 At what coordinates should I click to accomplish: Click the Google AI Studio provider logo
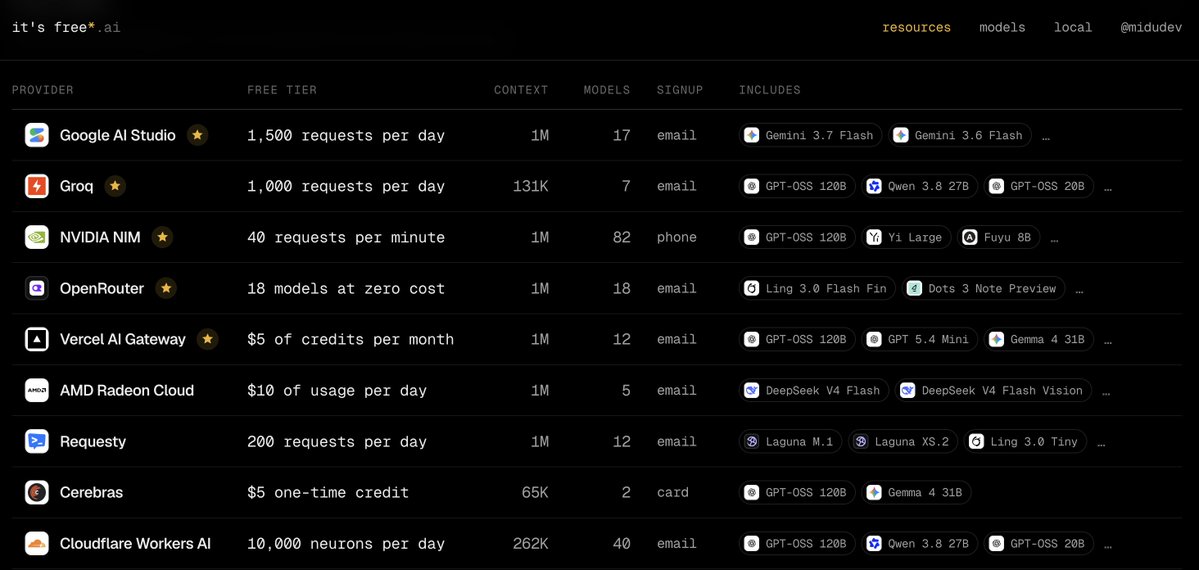pyautogui.click(x=37, y=135)
